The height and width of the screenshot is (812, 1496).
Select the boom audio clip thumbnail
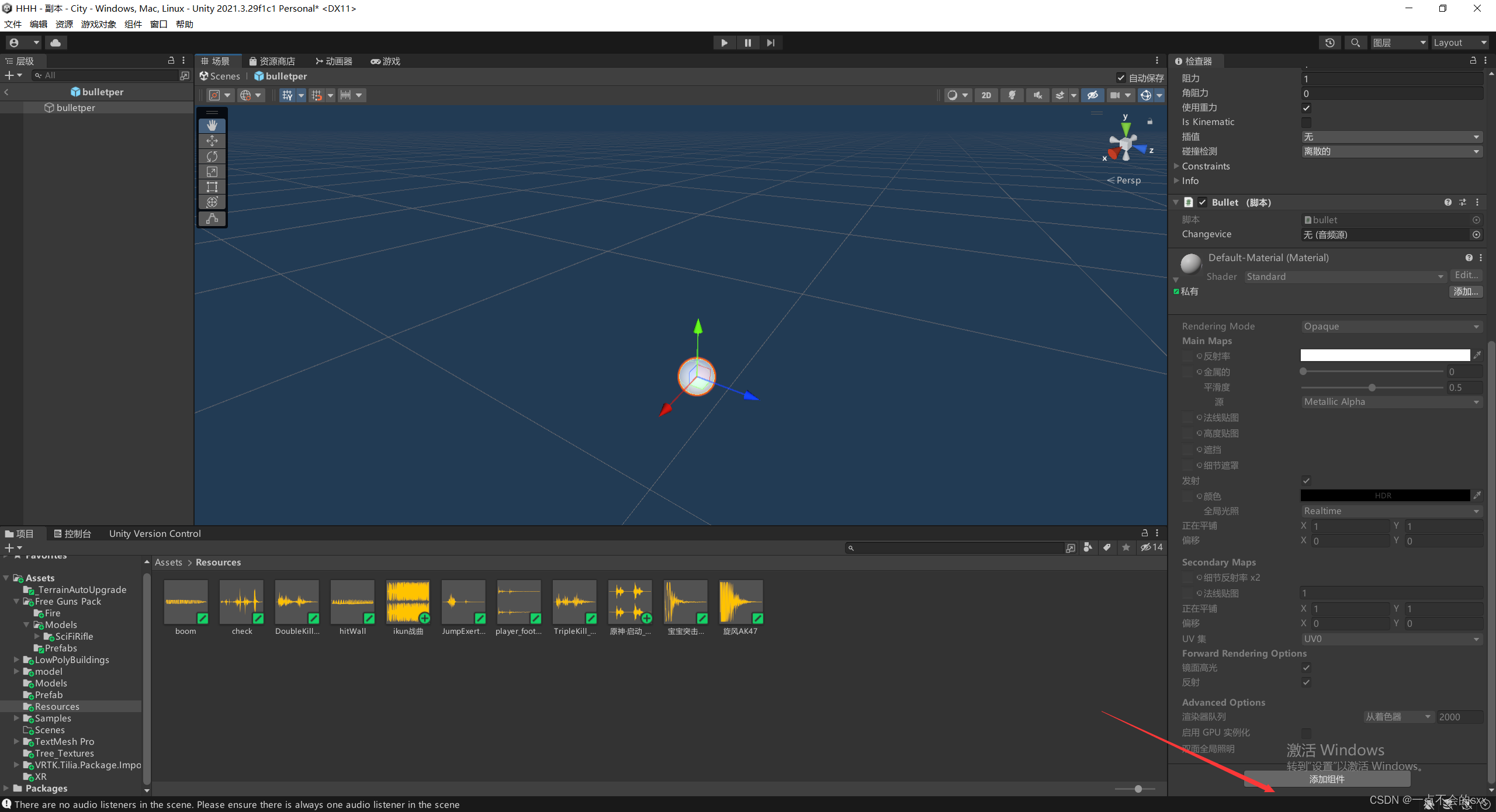[185, 602]
